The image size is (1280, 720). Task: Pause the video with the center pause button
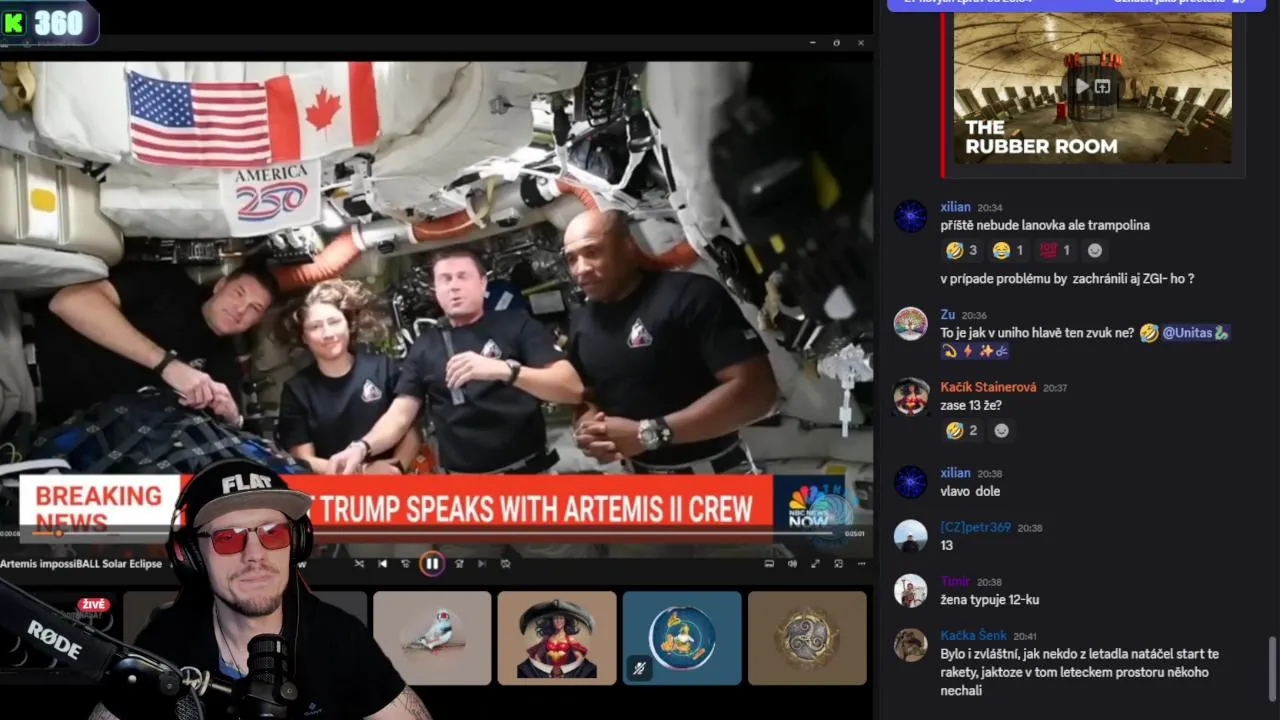pyautogui.click(x=431, y=564)
